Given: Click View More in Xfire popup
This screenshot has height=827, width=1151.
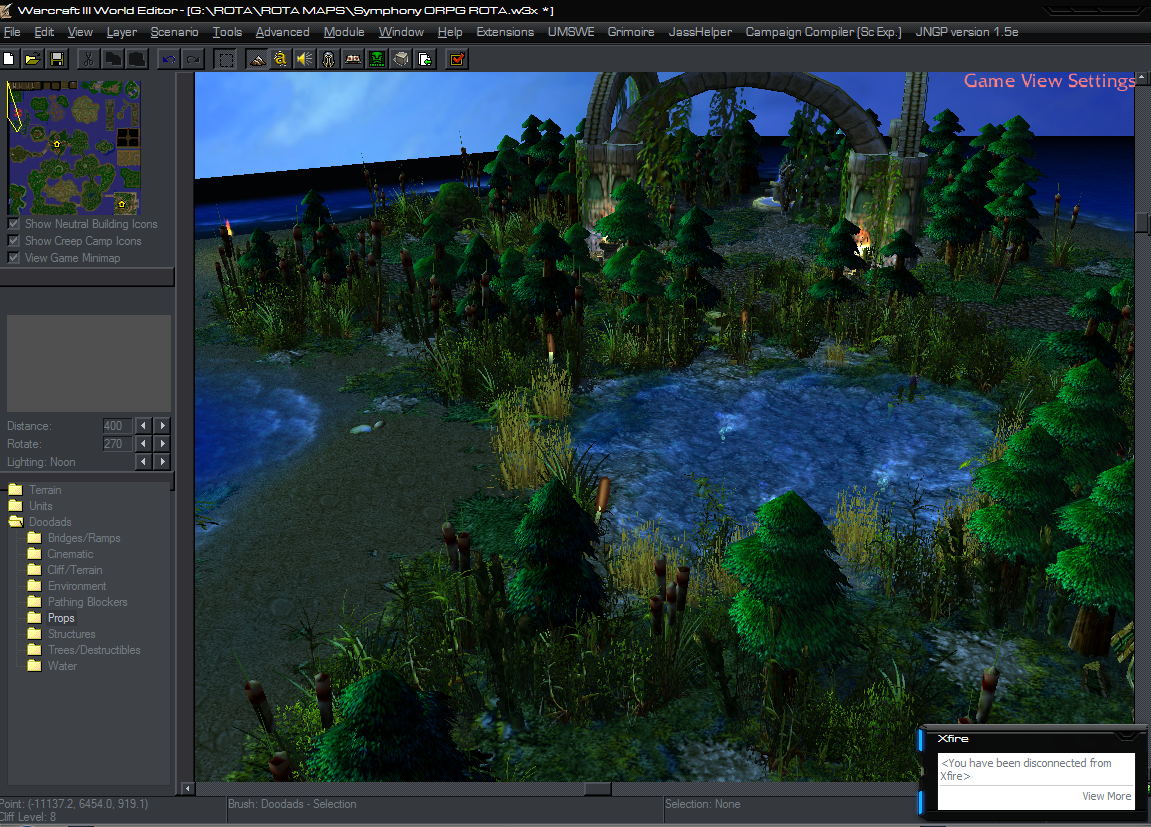Looking at the screenshot, I should [x=1106, y=796].
